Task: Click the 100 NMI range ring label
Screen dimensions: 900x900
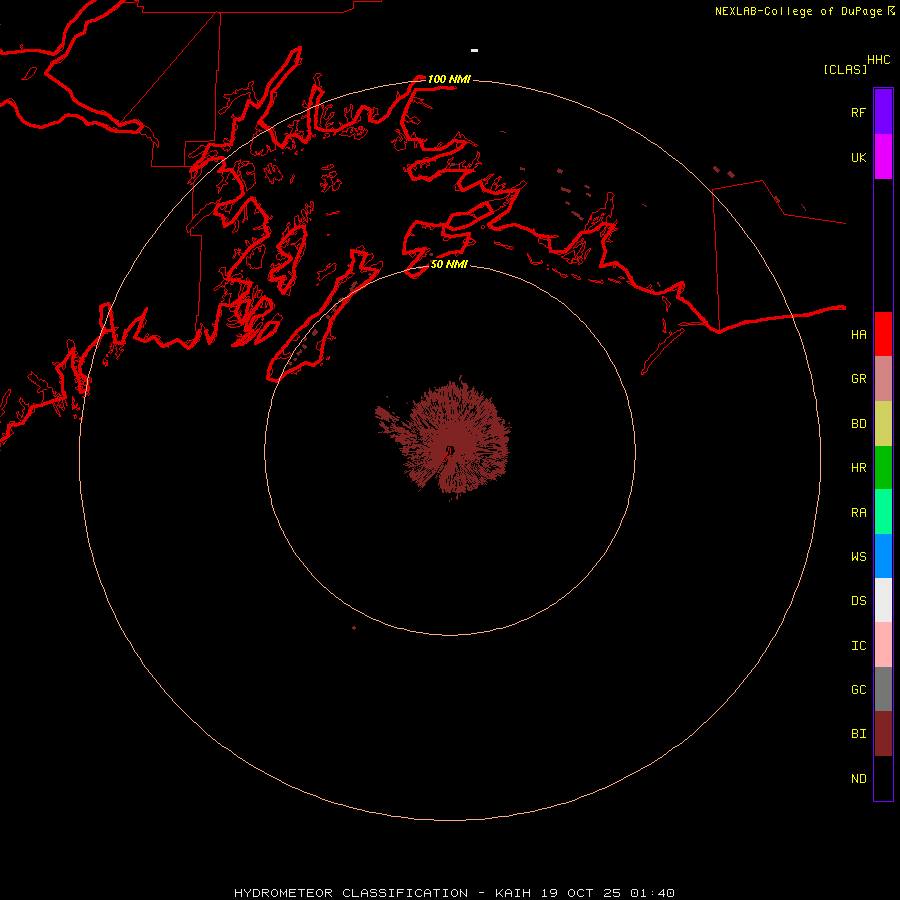Action: point(449,79)
